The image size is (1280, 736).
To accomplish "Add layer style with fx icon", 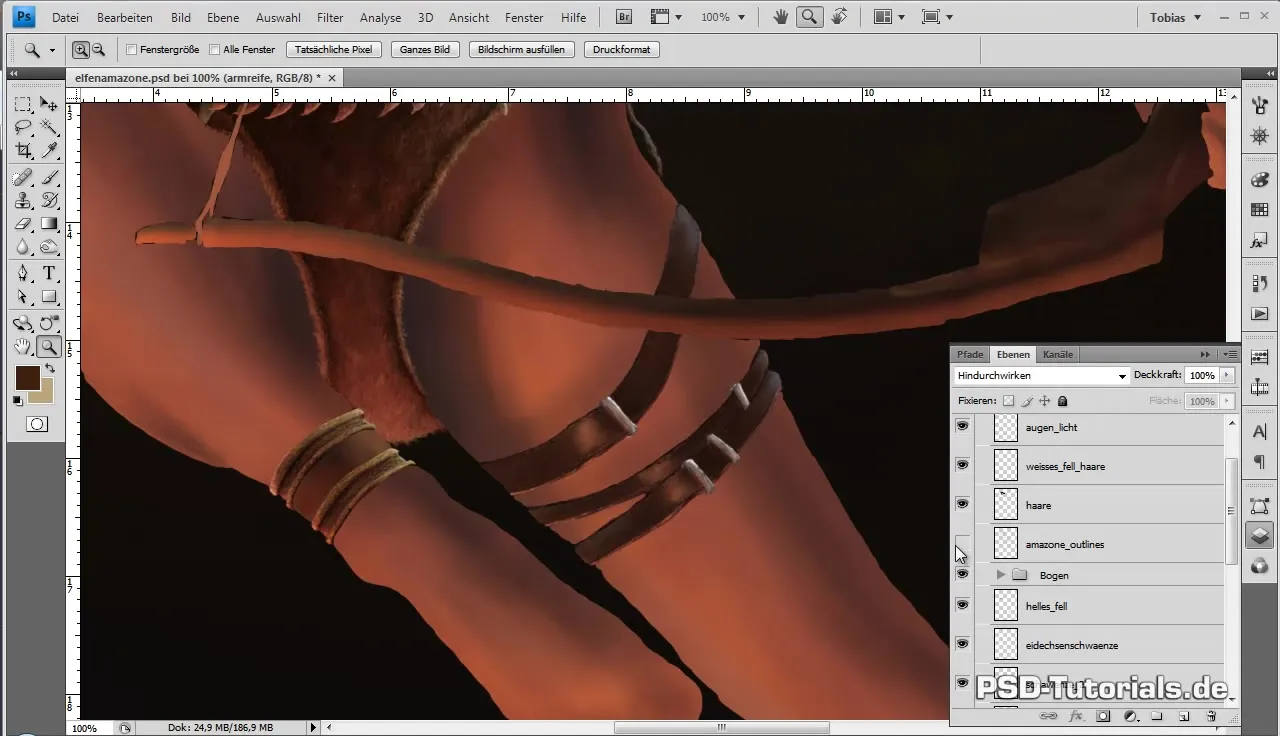I will 1077,716.
